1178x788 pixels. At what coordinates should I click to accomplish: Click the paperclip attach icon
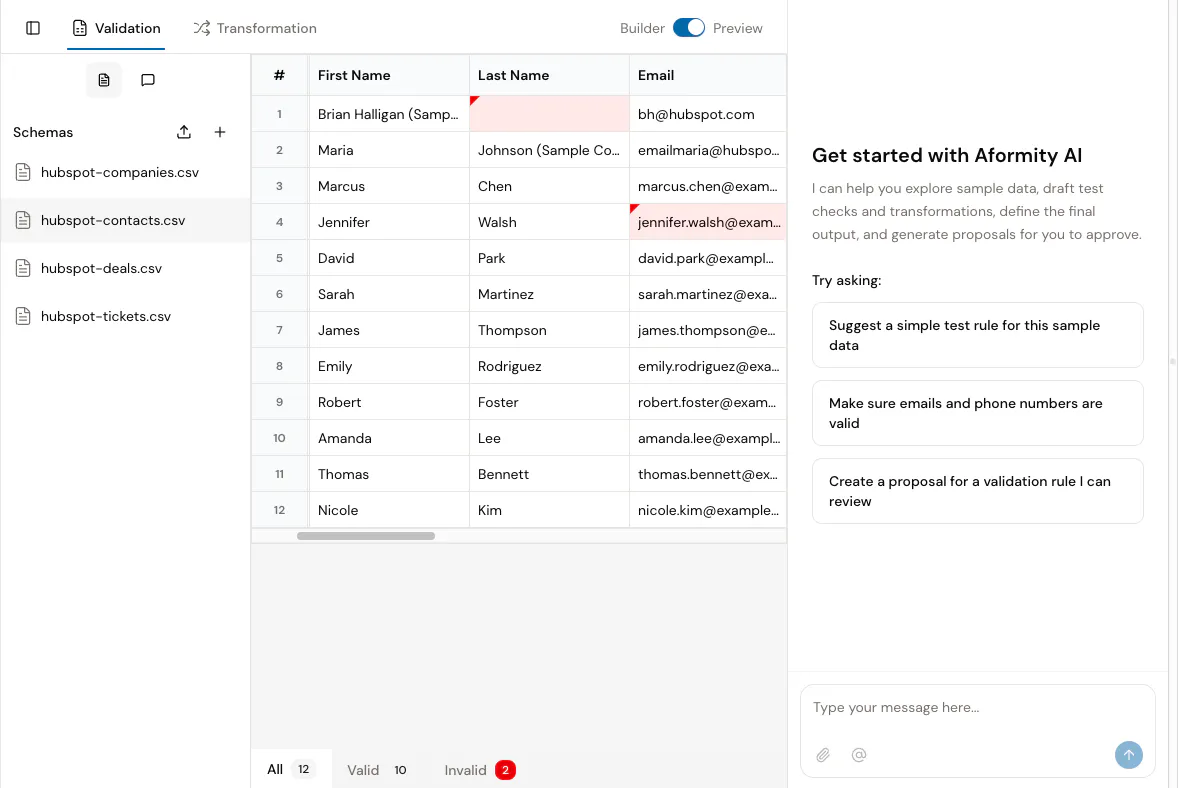coord(823,755)
